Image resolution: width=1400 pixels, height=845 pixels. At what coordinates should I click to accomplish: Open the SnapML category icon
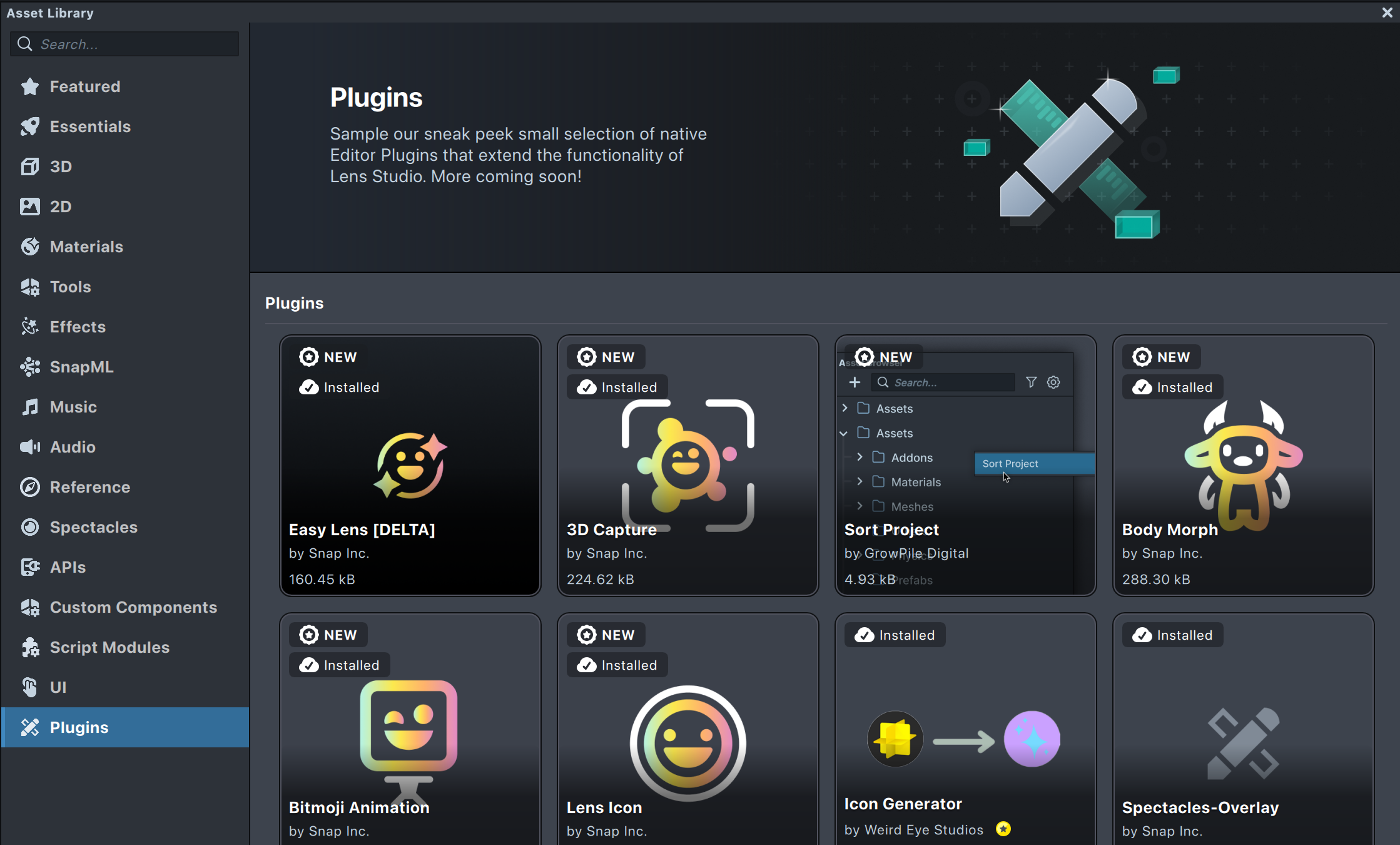point(29,367)
